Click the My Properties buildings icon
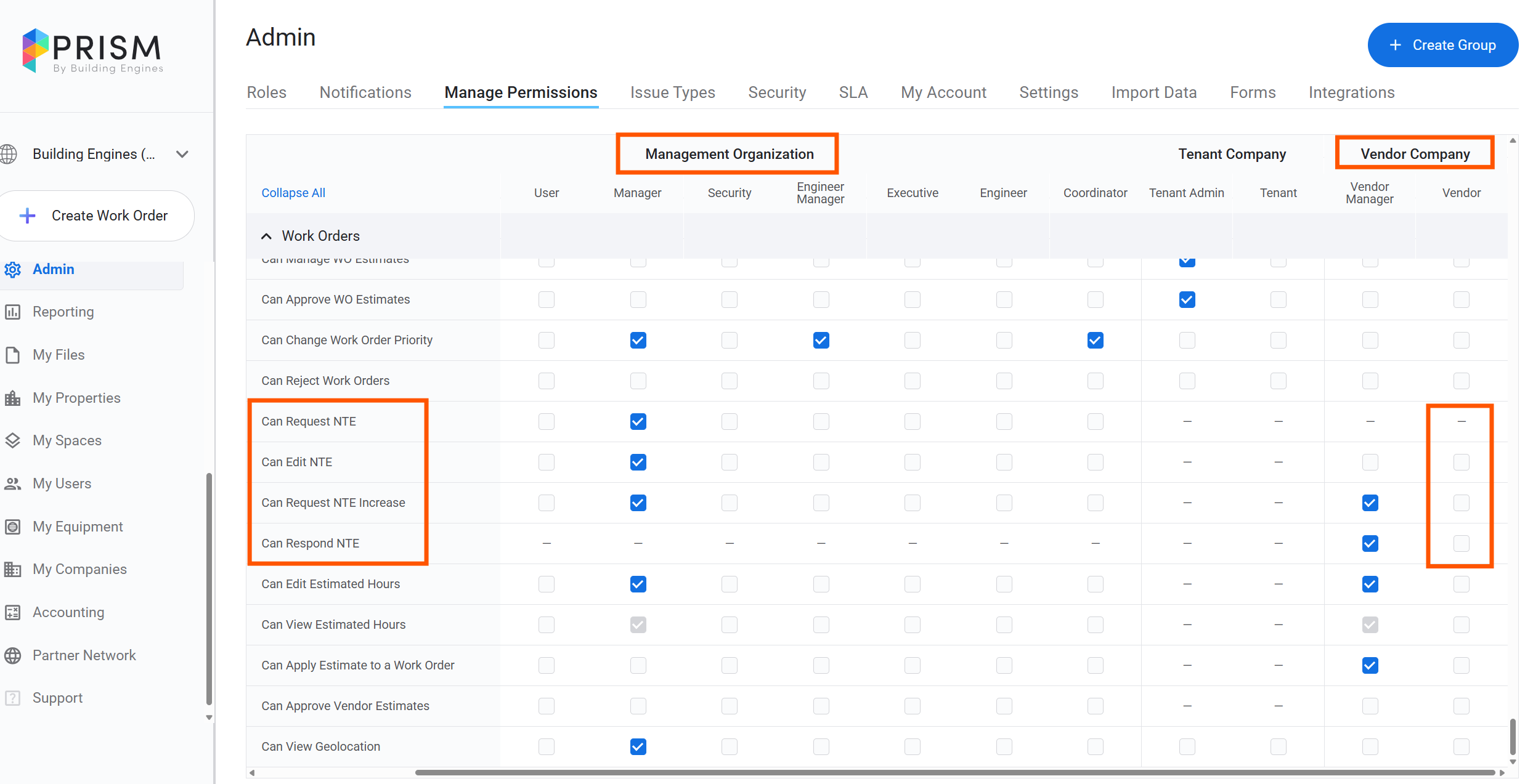 pyautogui.click(x=13, y=398)
